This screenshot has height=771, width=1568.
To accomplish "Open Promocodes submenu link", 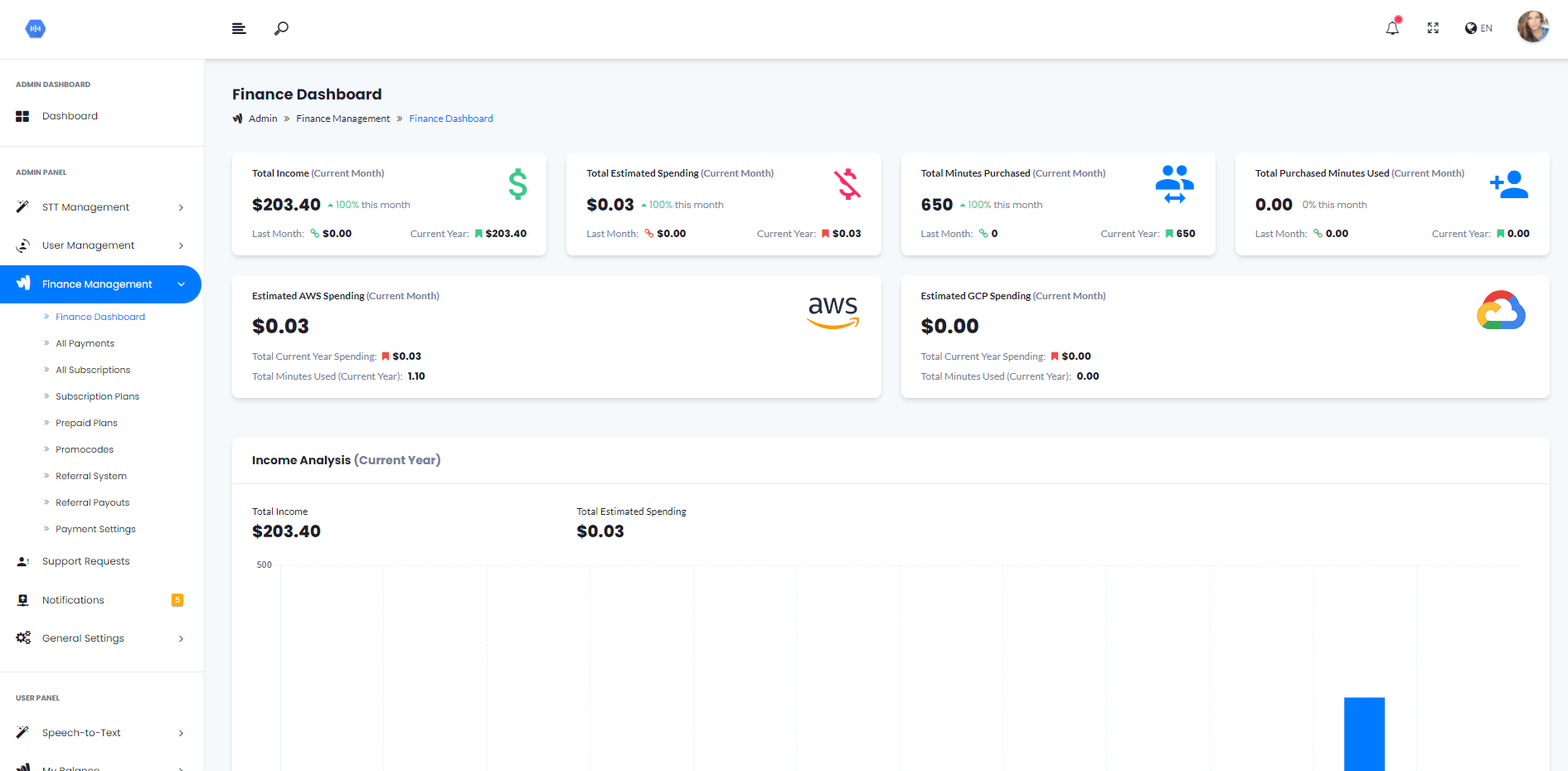I will point(85,449).
